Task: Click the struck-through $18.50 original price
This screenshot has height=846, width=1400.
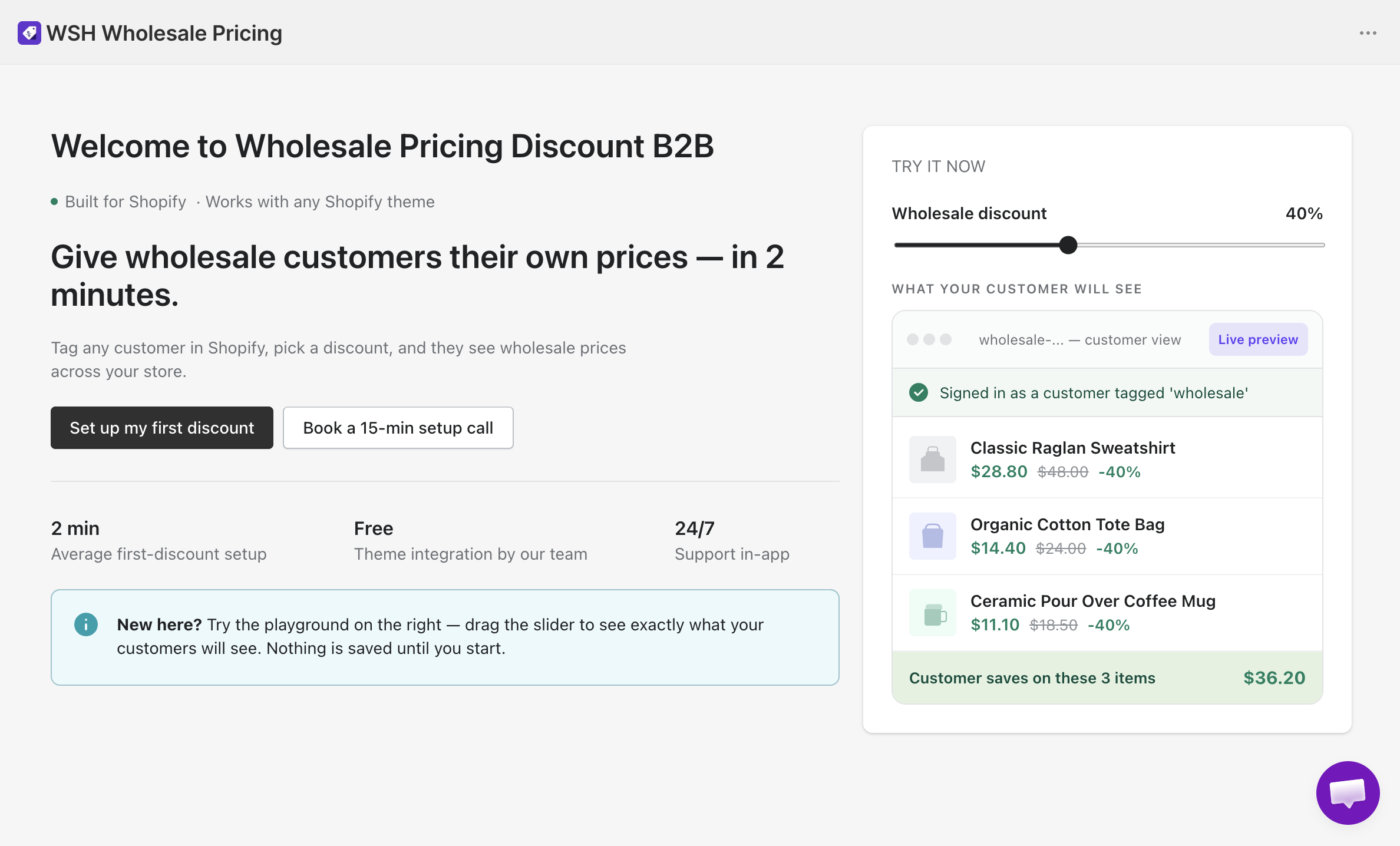Action: (1054, 624)
